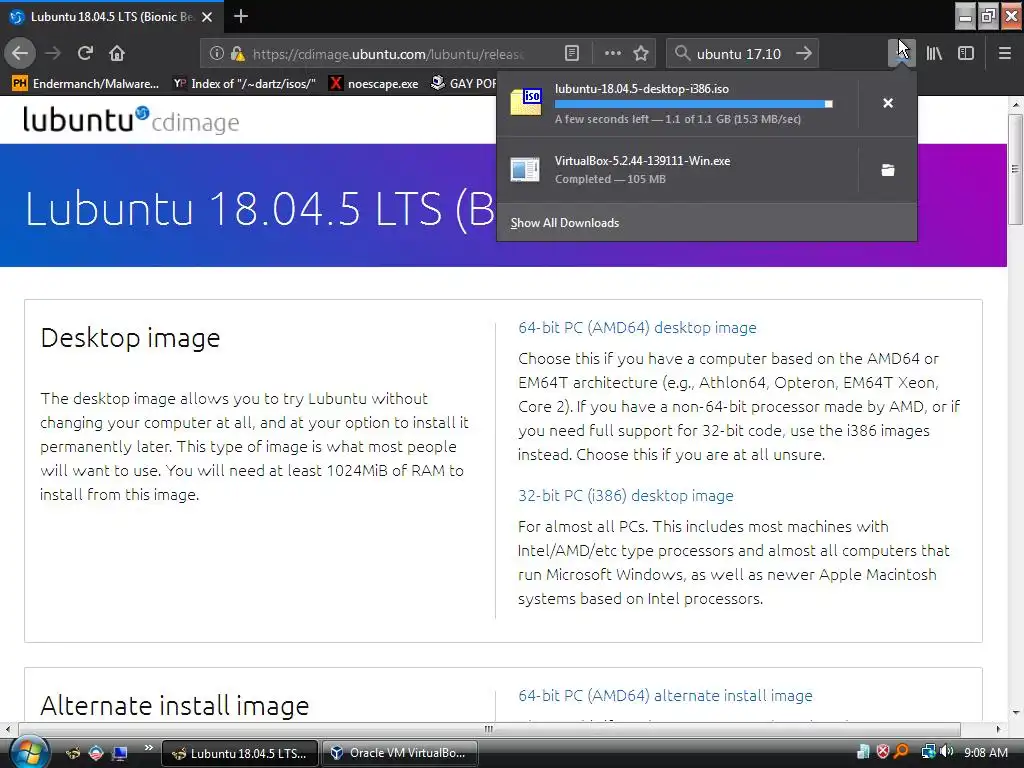
Task: Expand the quick launch chevron in taskbar
Action: click(149, 748)
